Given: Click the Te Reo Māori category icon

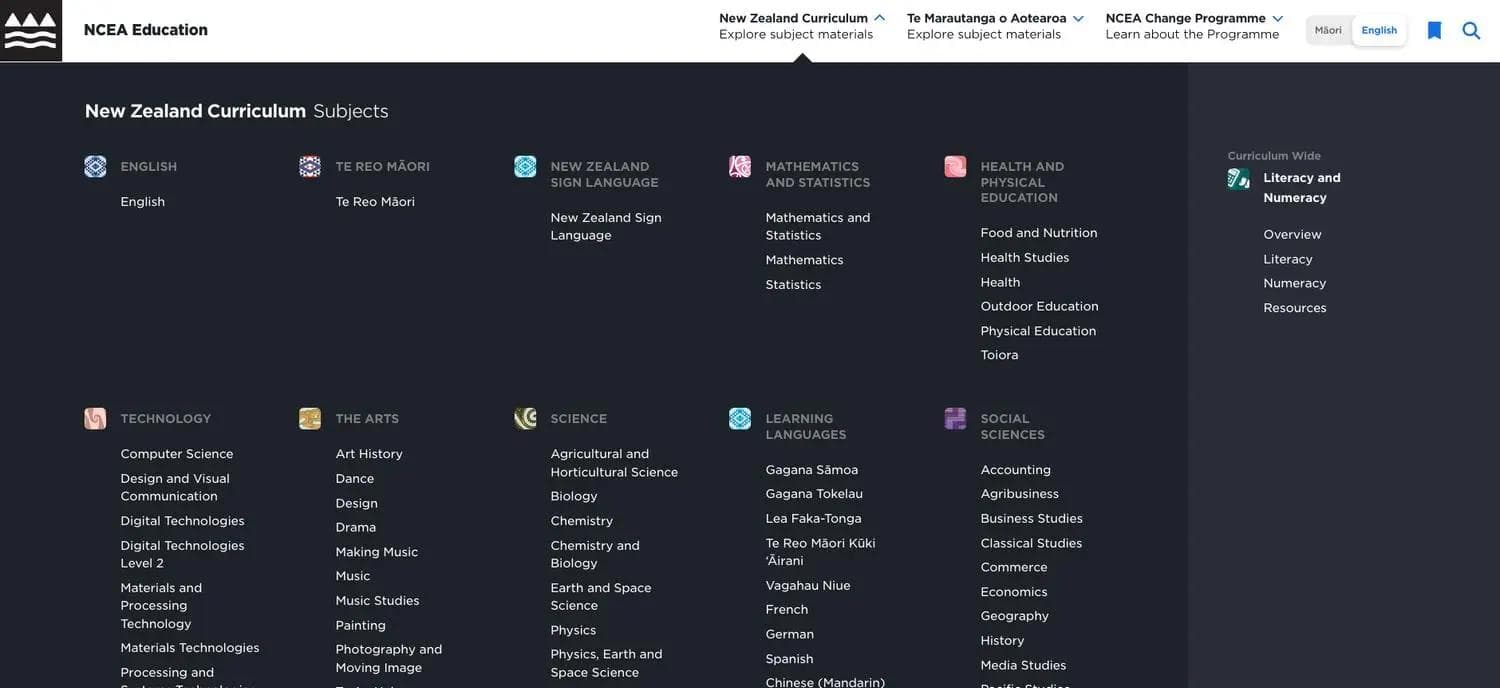Looking at the screenshot, I should point(310,167).
